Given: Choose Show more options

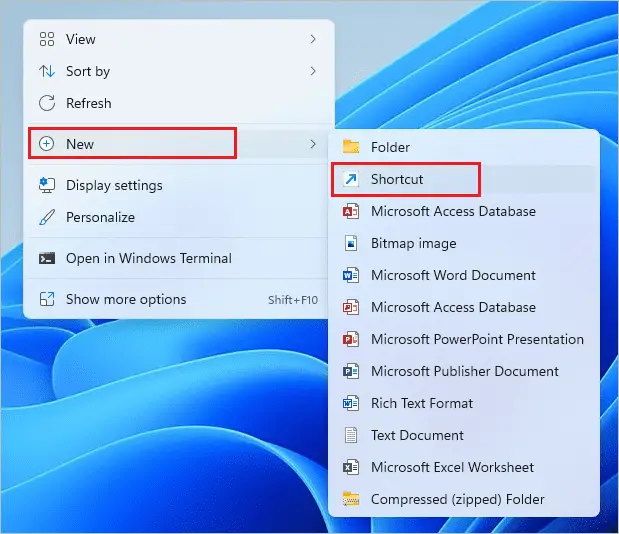Looking at the screenshot, I should click(178, 300).
